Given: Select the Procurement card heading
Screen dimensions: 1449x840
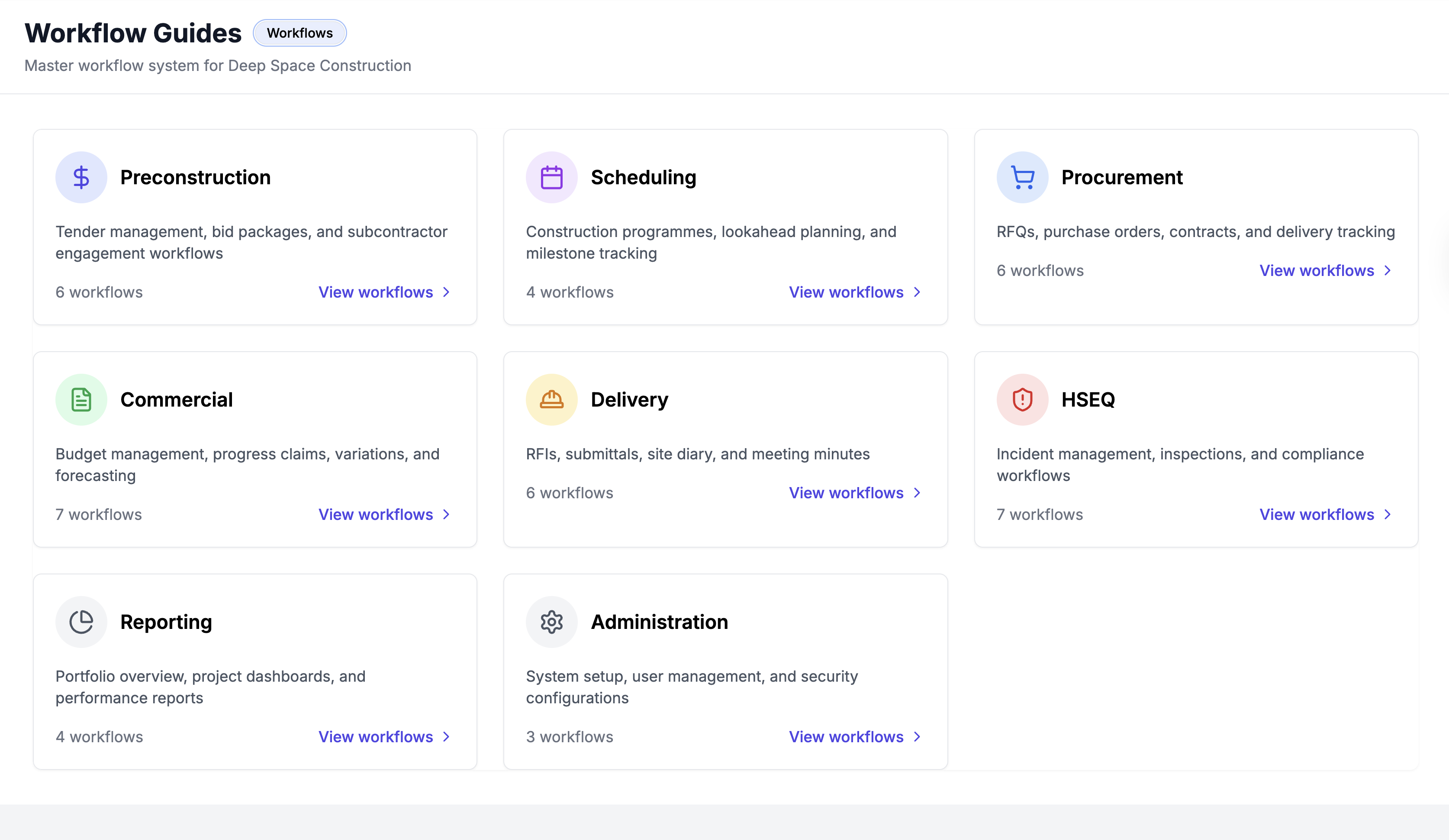Looking at the screenshot, I should [1122, 177].
